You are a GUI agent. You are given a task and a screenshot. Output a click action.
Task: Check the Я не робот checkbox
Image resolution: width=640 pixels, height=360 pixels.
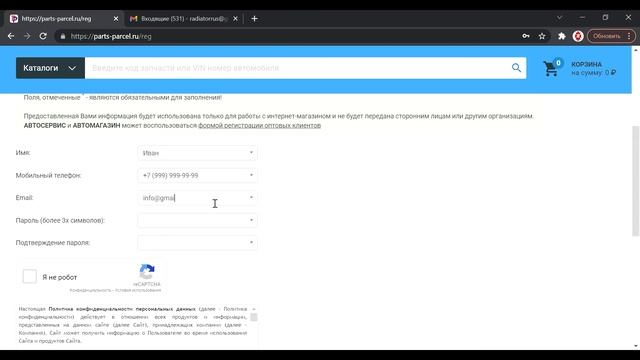pos(29,276)
